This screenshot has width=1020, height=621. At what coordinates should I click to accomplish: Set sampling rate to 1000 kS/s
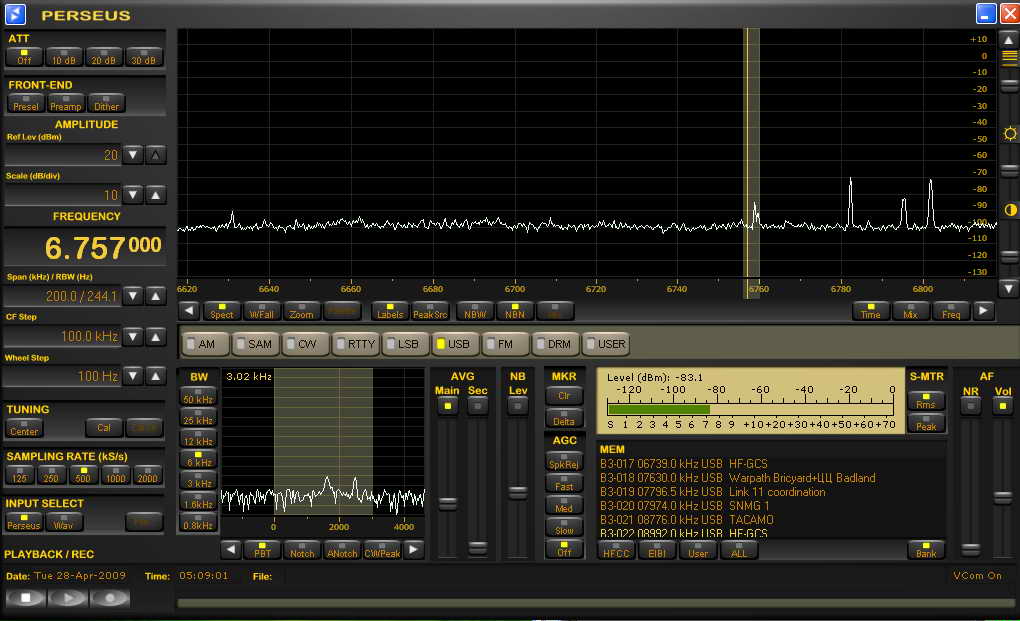pos(115,475)
